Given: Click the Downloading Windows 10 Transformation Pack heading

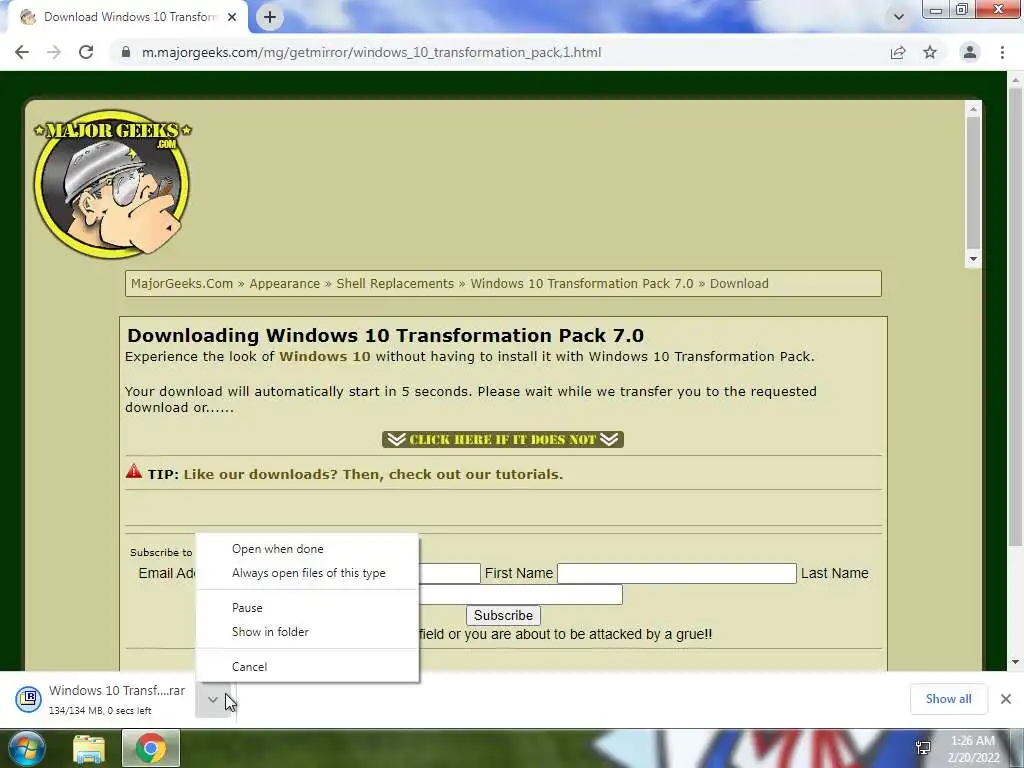Looking at the screenshot, I should coord(385,335).
